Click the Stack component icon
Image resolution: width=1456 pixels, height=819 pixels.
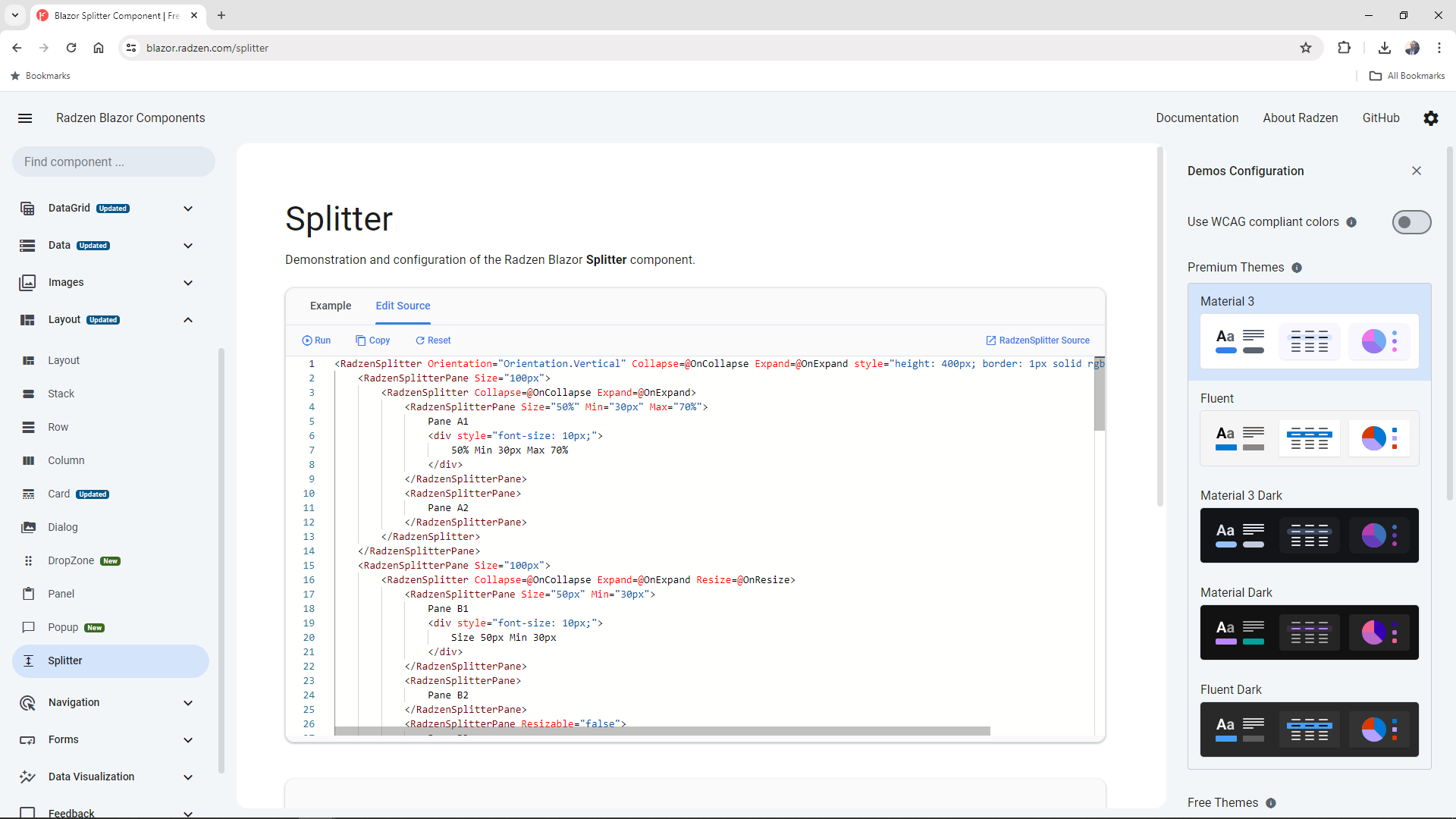[29, 394]
